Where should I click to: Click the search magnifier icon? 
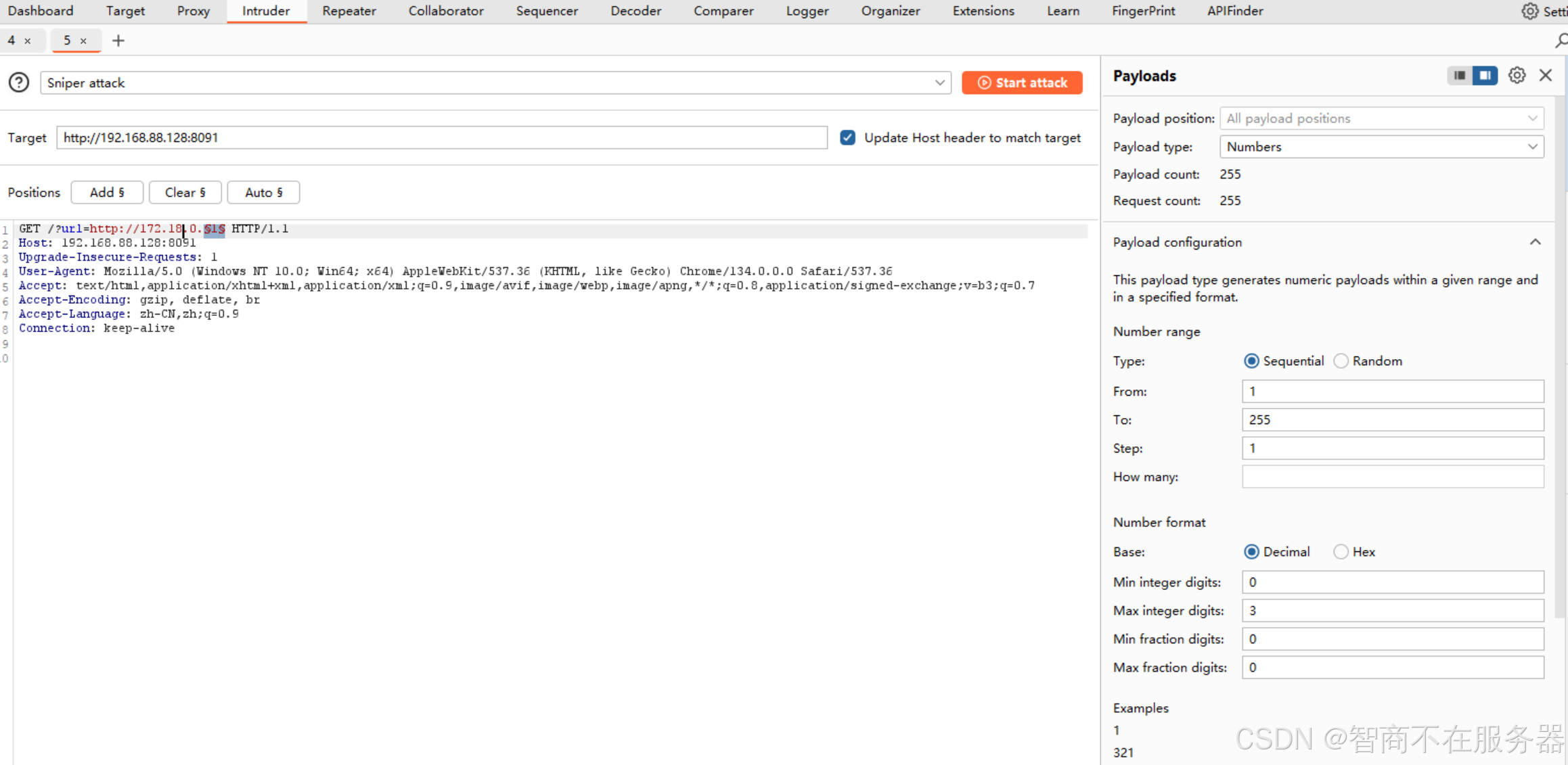coord(1561,41)
